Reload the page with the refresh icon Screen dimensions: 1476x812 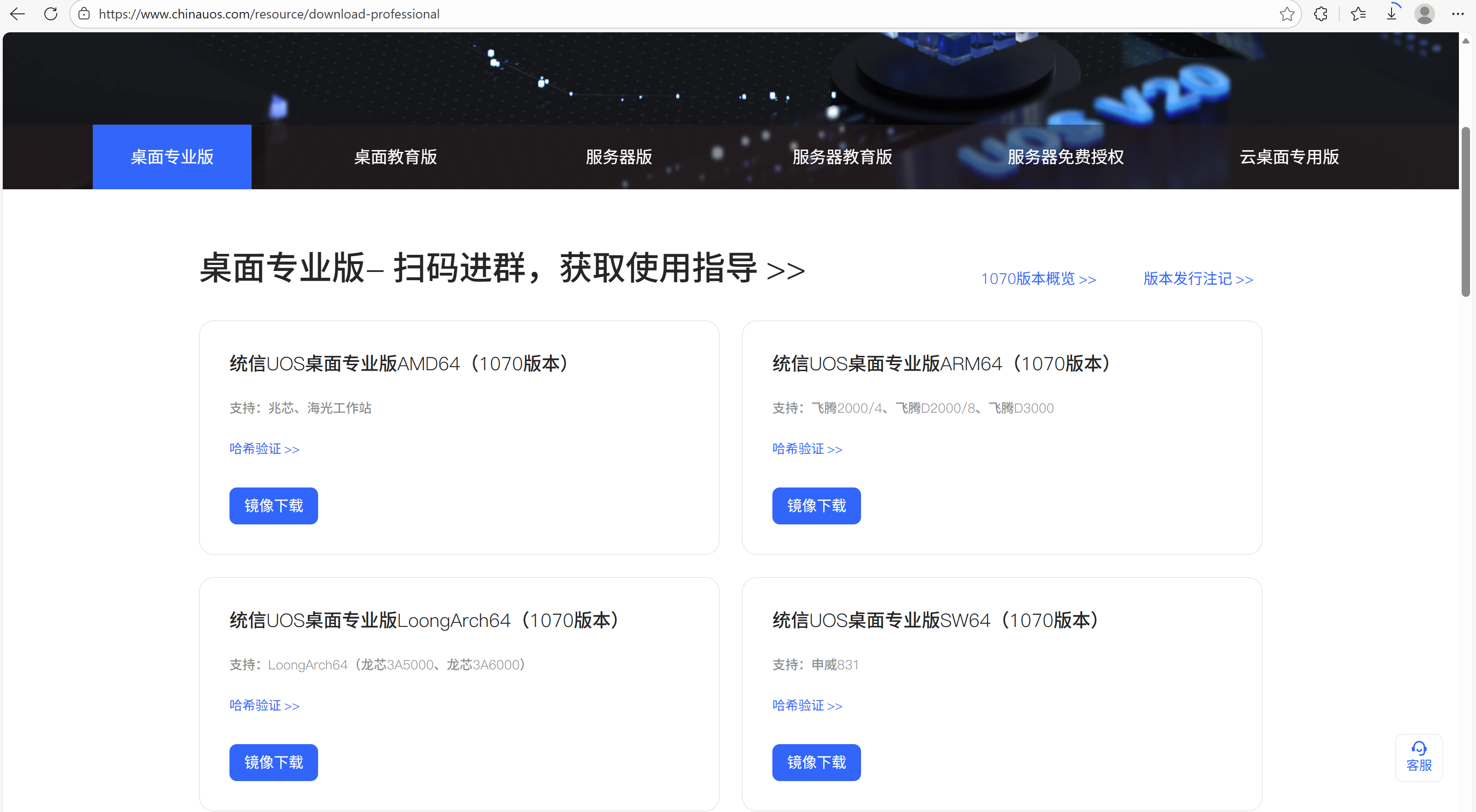51,14
